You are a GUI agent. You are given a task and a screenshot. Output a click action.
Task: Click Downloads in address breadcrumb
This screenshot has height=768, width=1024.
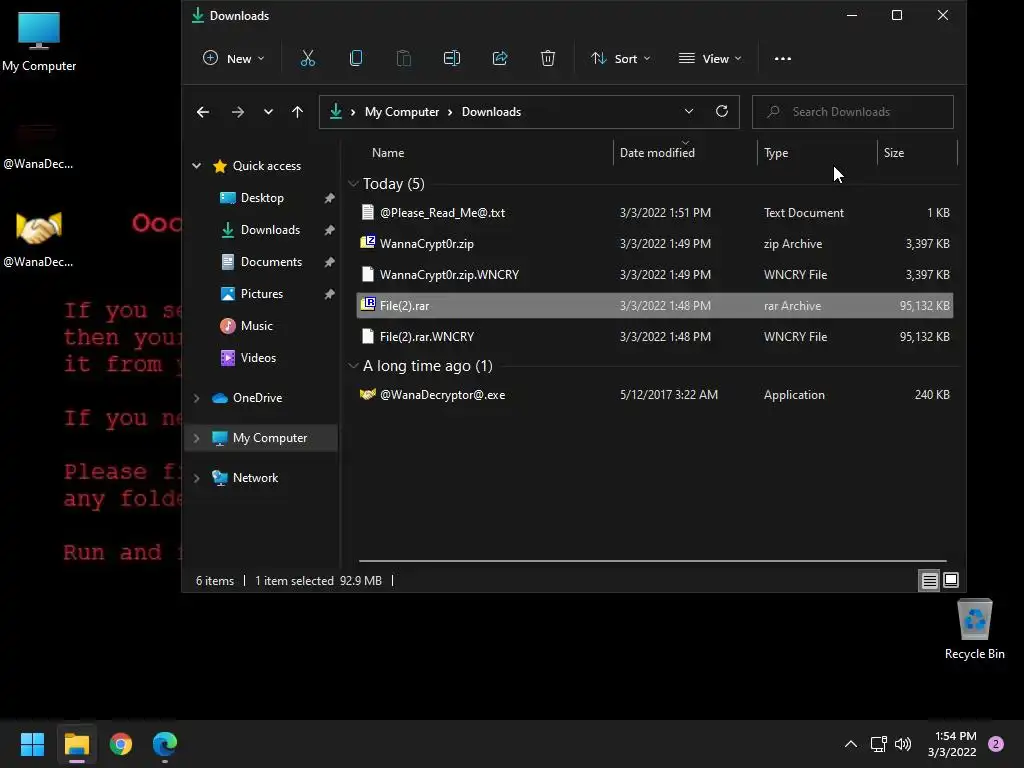tap(491, 112)
